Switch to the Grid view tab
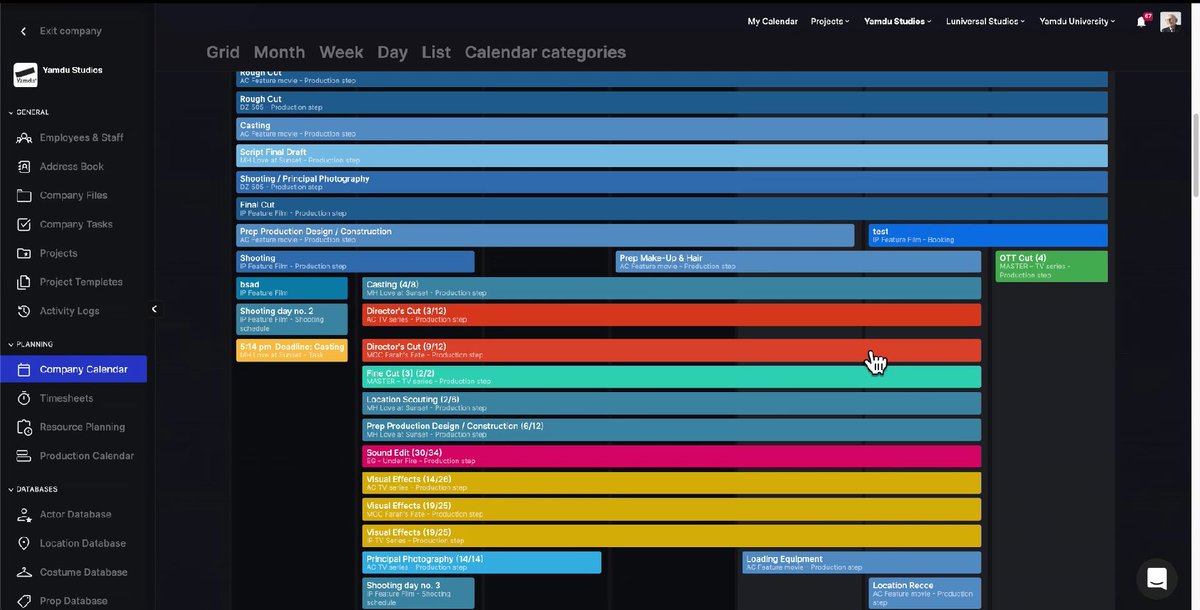This screenshot has height=610, width=1200. 222,52
